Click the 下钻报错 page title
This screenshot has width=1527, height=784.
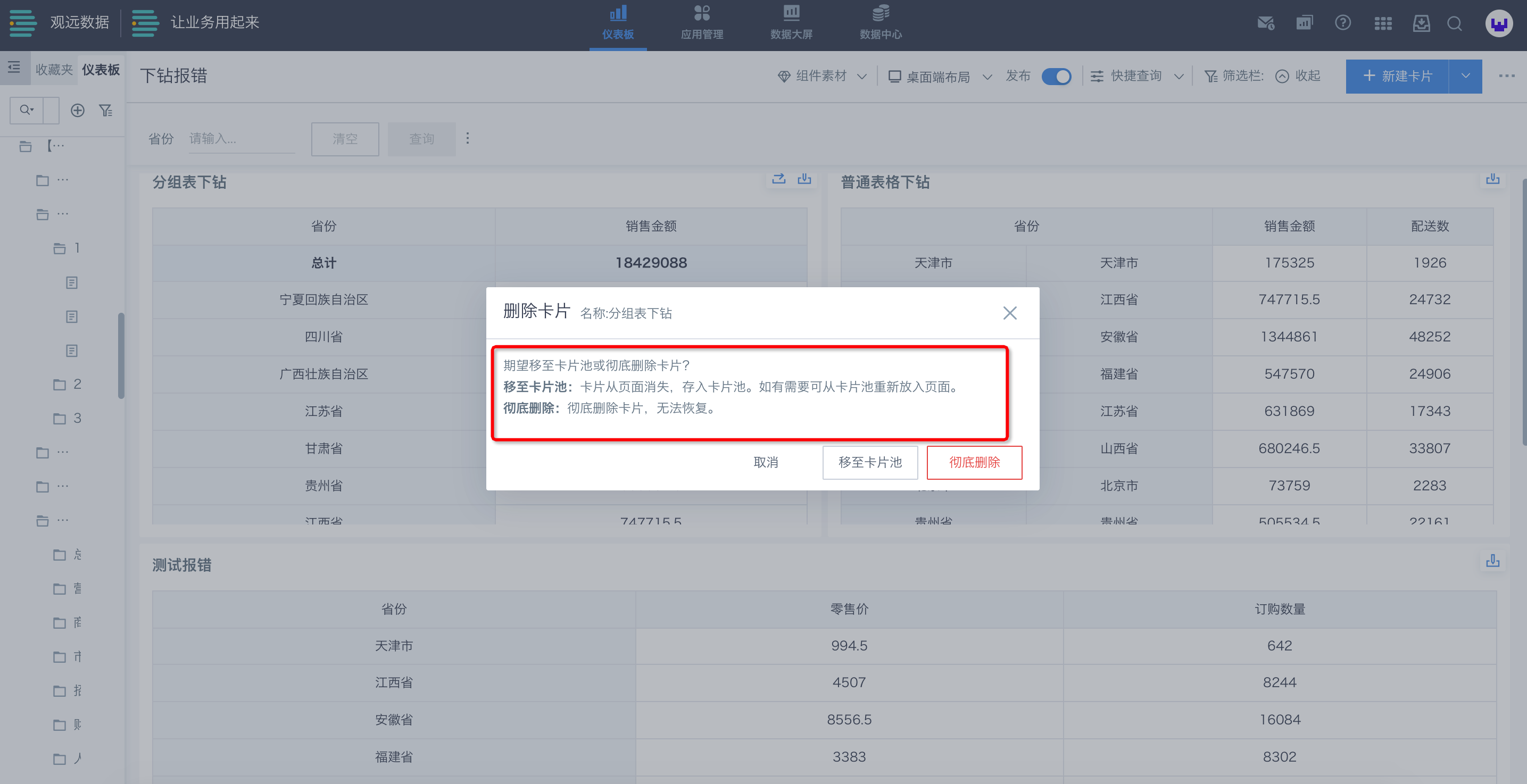pos(173,76)
